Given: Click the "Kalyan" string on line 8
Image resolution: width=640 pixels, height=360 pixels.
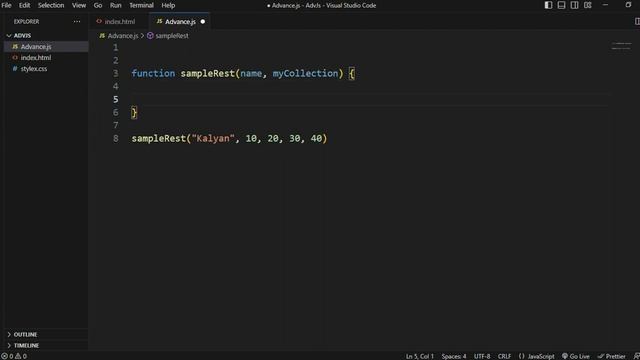Looking at the screenshot, I should point(213,138).
